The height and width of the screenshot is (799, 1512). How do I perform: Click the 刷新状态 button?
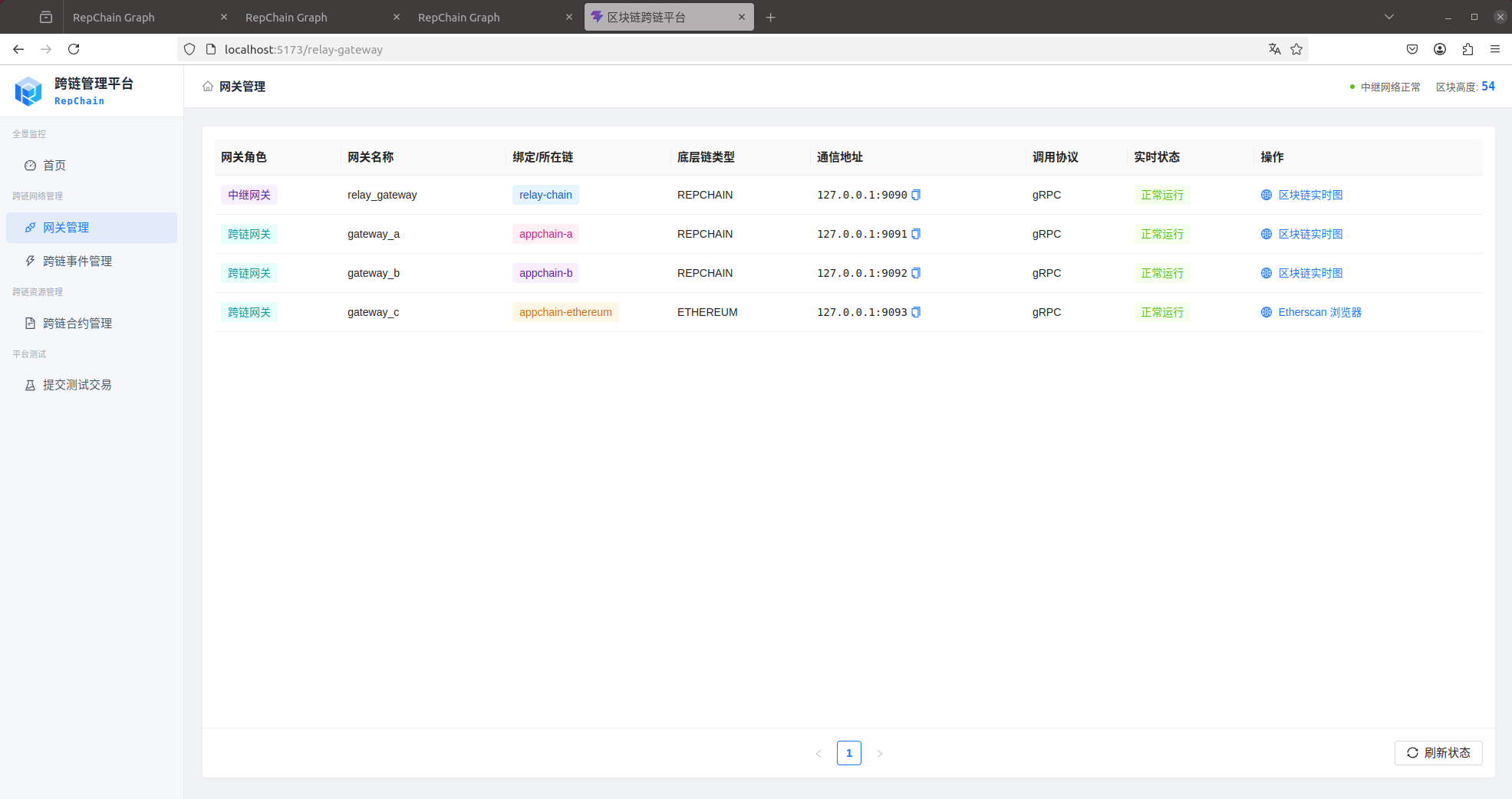coord(1438,753)
